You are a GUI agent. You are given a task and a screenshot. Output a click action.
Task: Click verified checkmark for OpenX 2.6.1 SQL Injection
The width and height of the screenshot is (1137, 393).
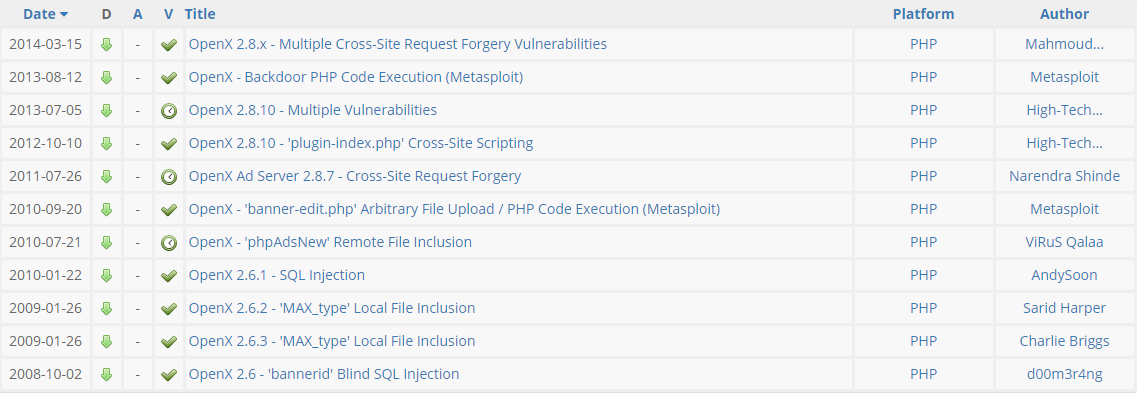click(x=169, y=276)
